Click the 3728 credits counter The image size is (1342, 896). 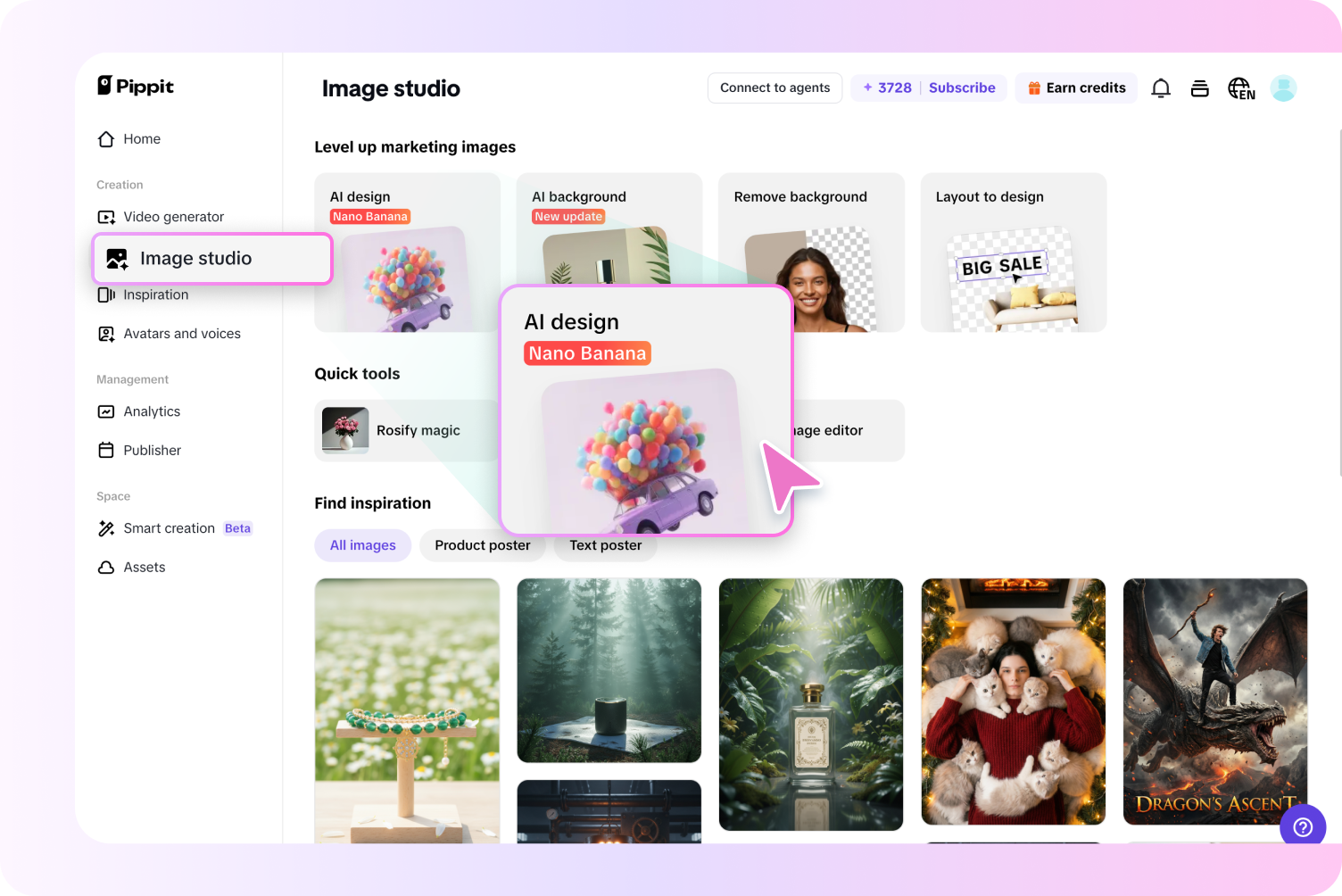[887, 87]
